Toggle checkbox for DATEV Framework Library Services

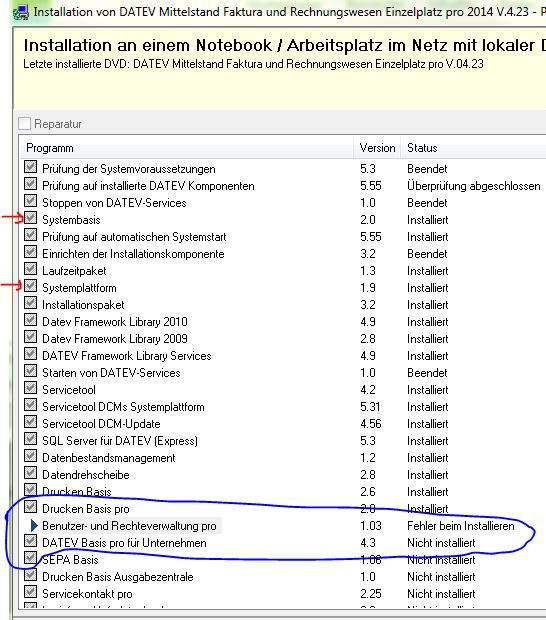point(30,354)
